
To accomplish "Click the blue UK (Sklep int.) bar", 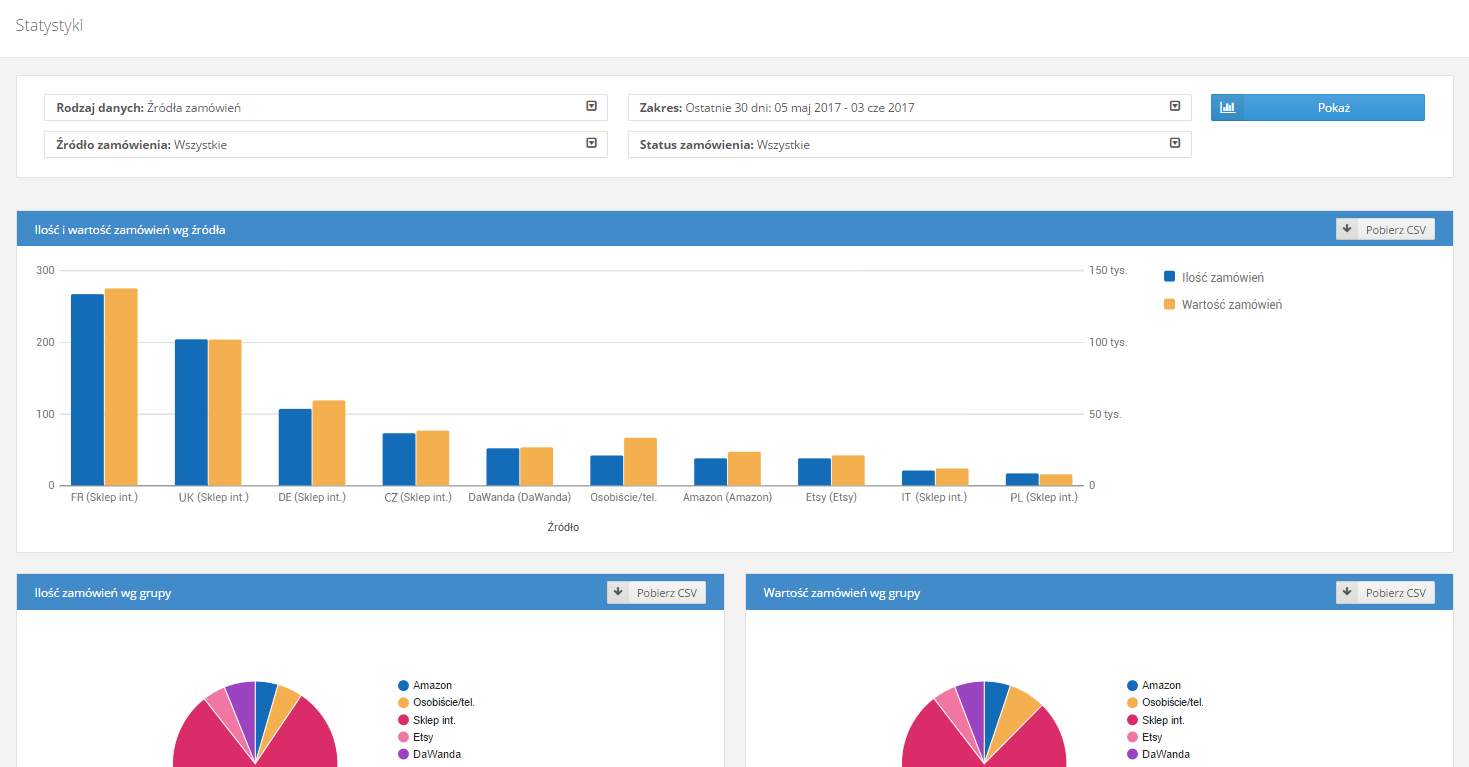I will pos(191,413).
